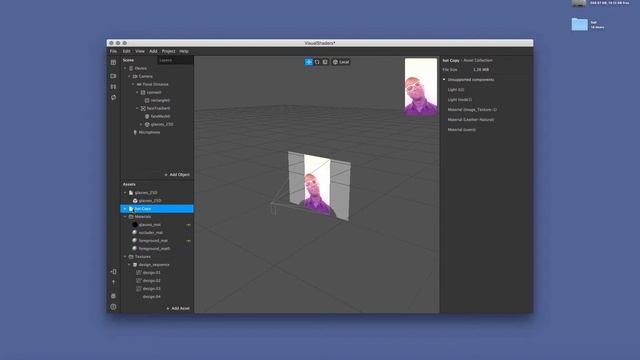Collapse the Textures folder in Assets
Screen dimensions: 640x360
pyautogui.click(x=125, y=257)
